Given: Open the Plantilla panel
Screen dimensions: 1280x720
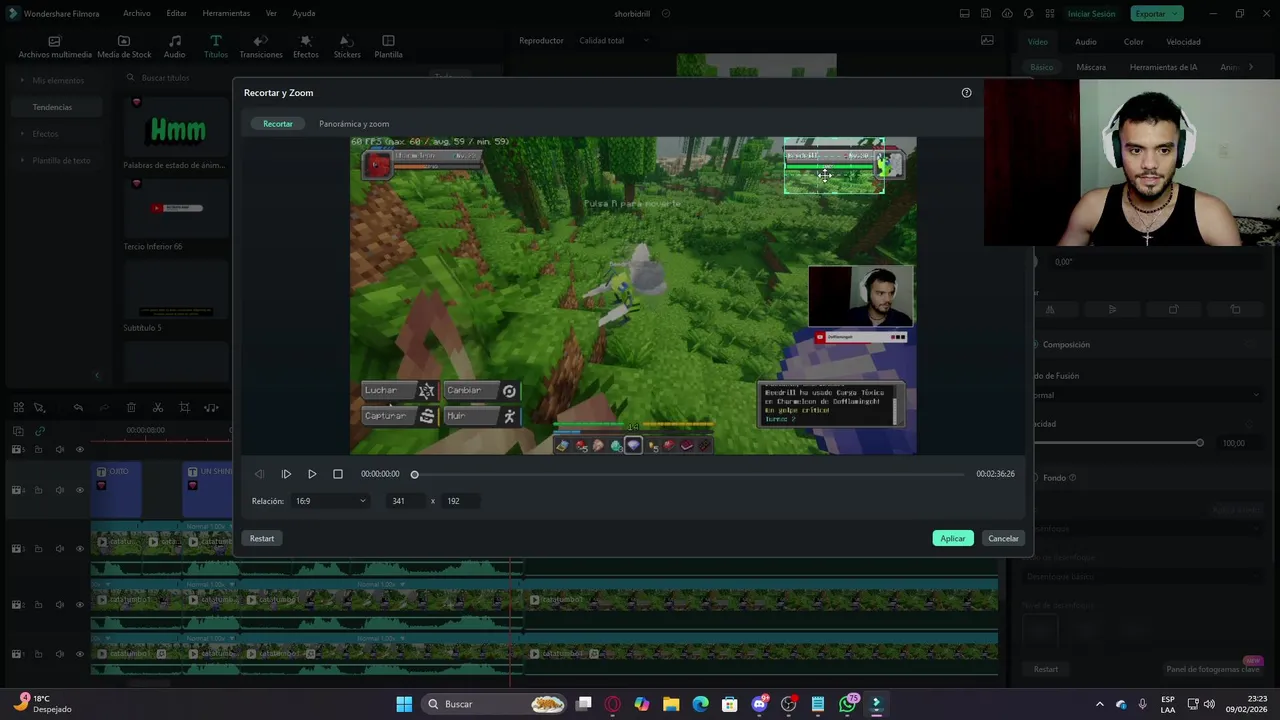Looking at the screenshot, I should click(388, 47).
